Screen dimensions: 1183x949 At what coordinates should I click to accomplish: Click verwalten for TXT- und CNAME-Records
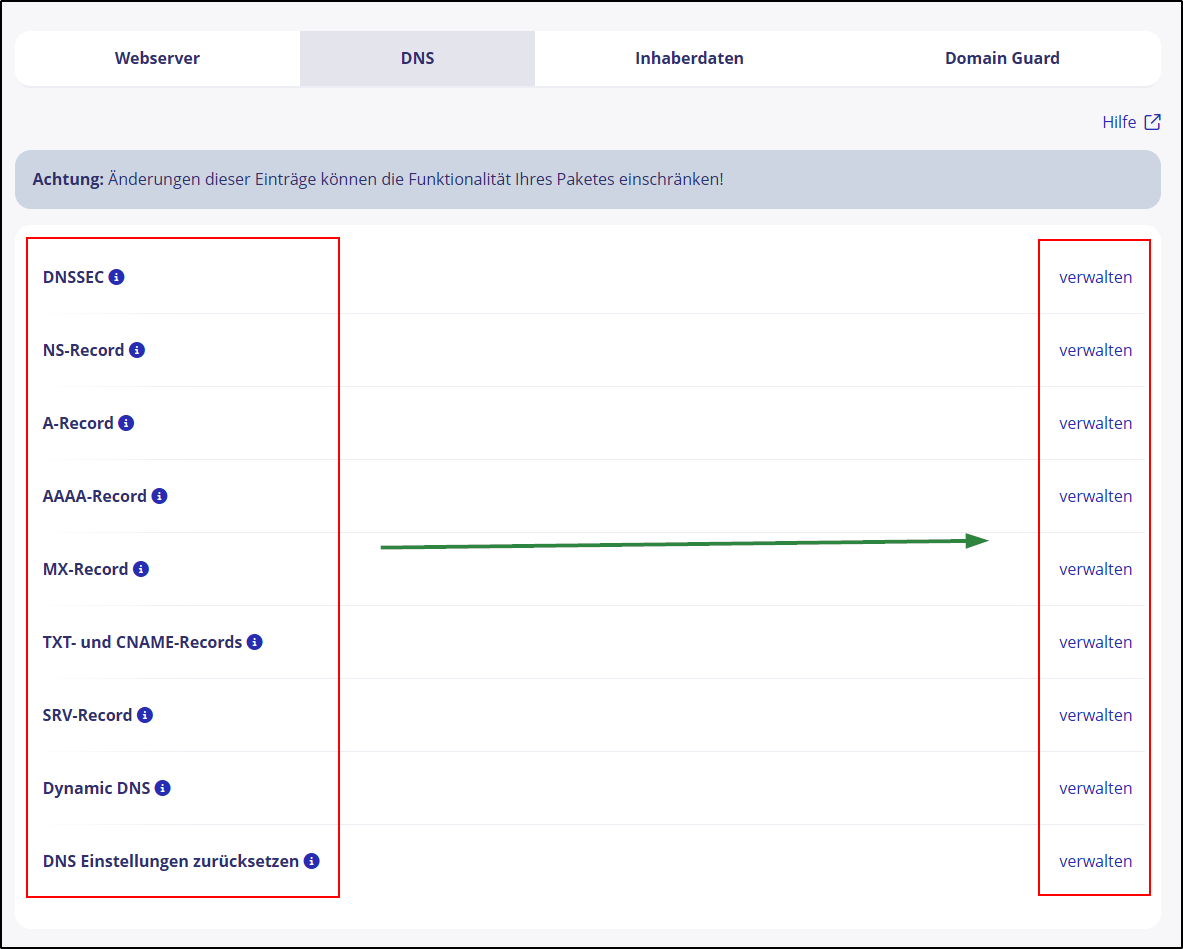click(1095, 642)
